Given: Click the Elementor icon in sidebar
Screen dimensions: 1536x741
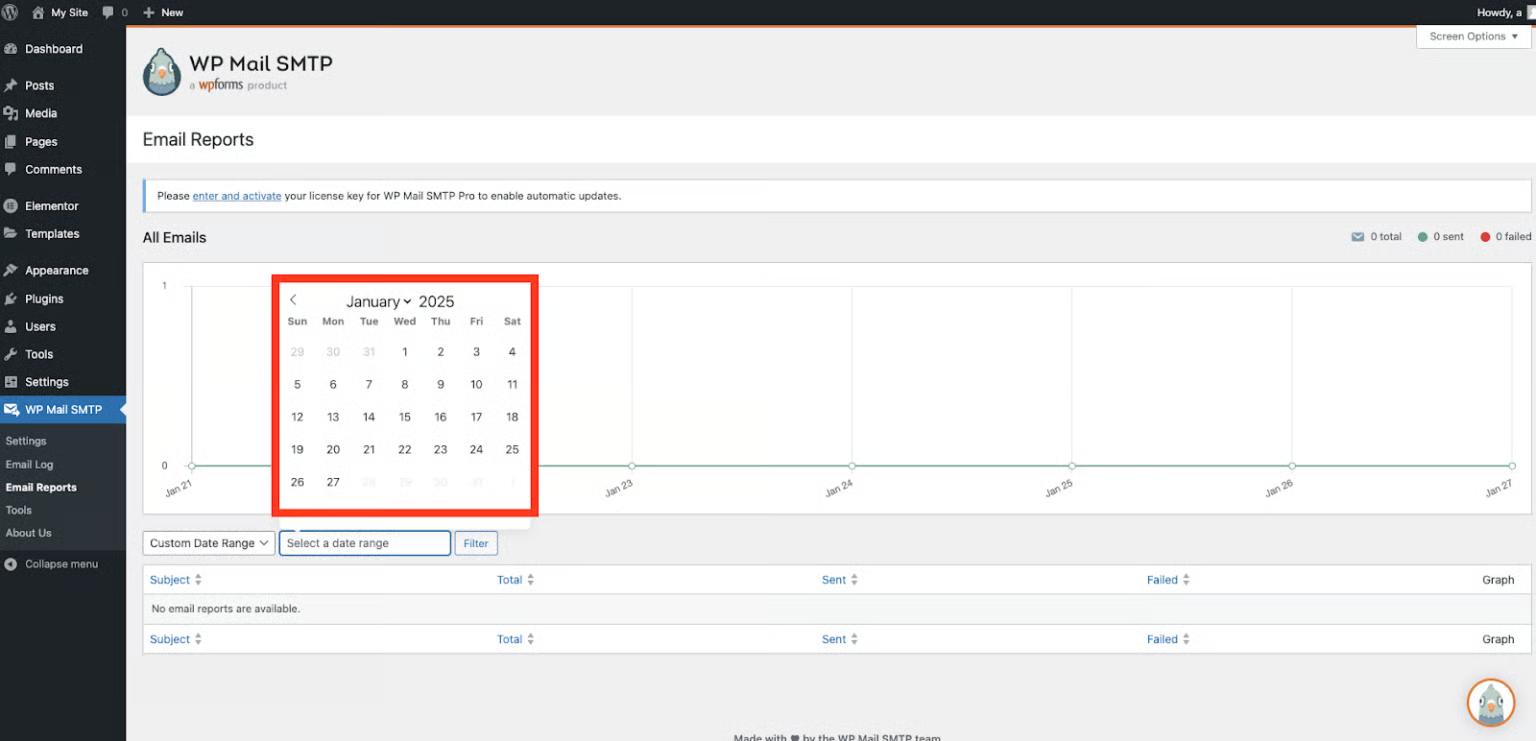Looking at the screenshot, I should (x=11, y=206).
